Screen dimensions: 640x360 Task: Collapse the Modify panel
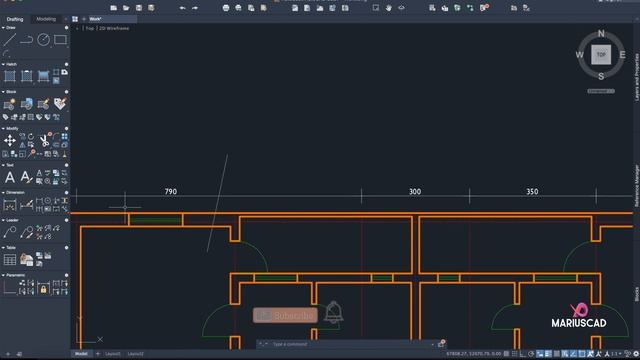[3, 129]
